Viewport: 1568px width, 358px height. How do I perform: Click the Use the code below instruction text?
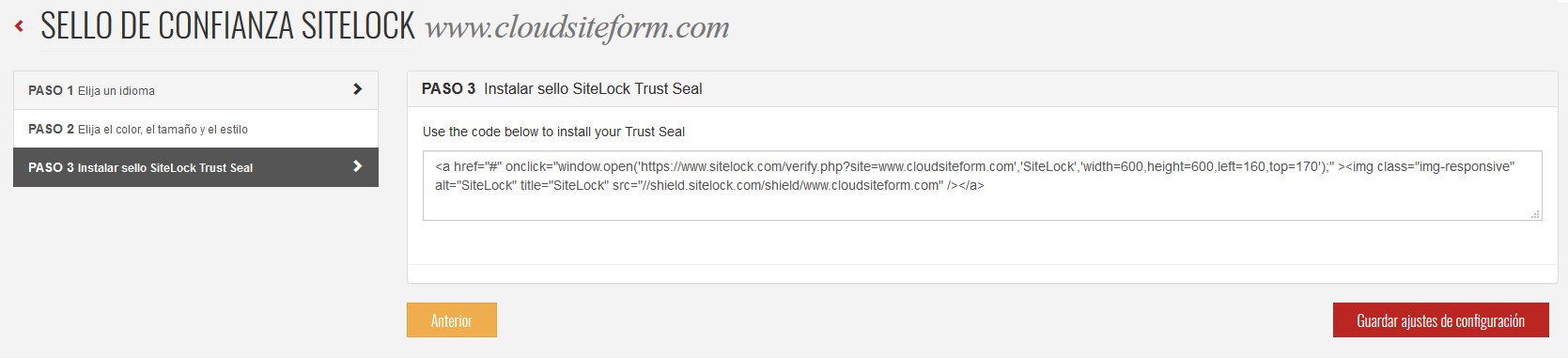coord(553,132)
